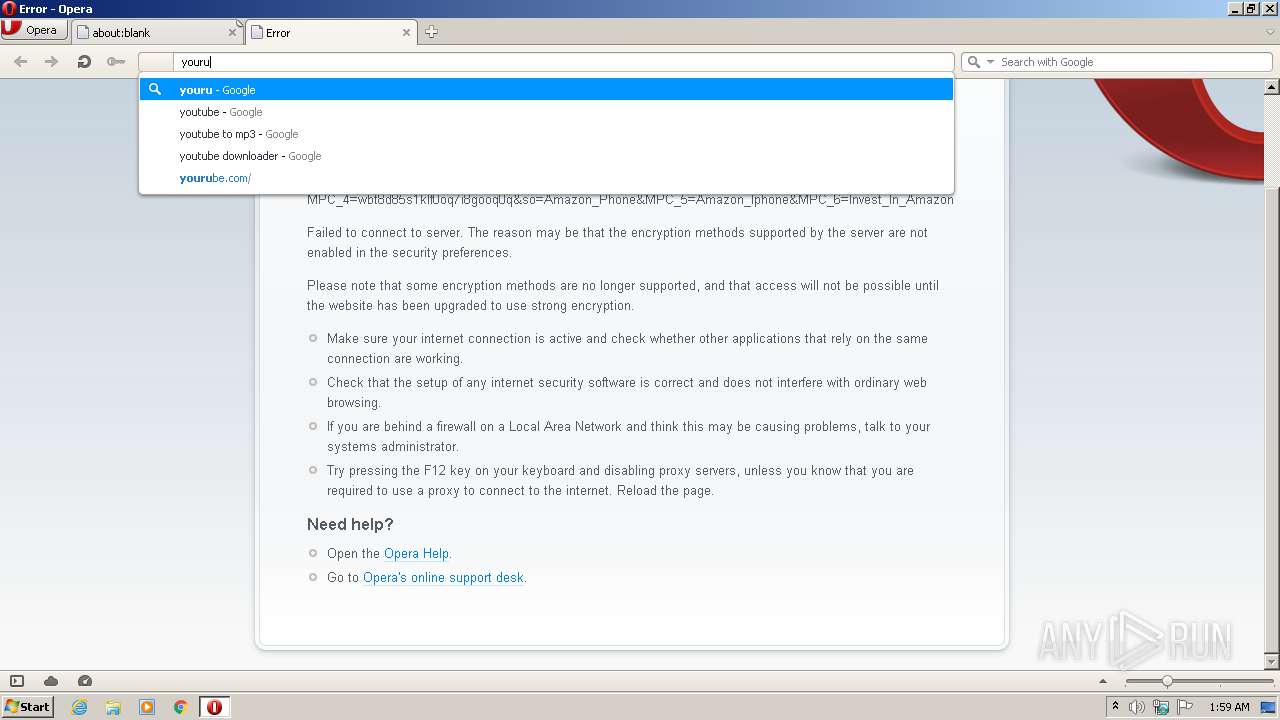This screenshot has width=1280, height=720.
Task: Show hidden tray icons arrow
Action: click(1115, 706)
